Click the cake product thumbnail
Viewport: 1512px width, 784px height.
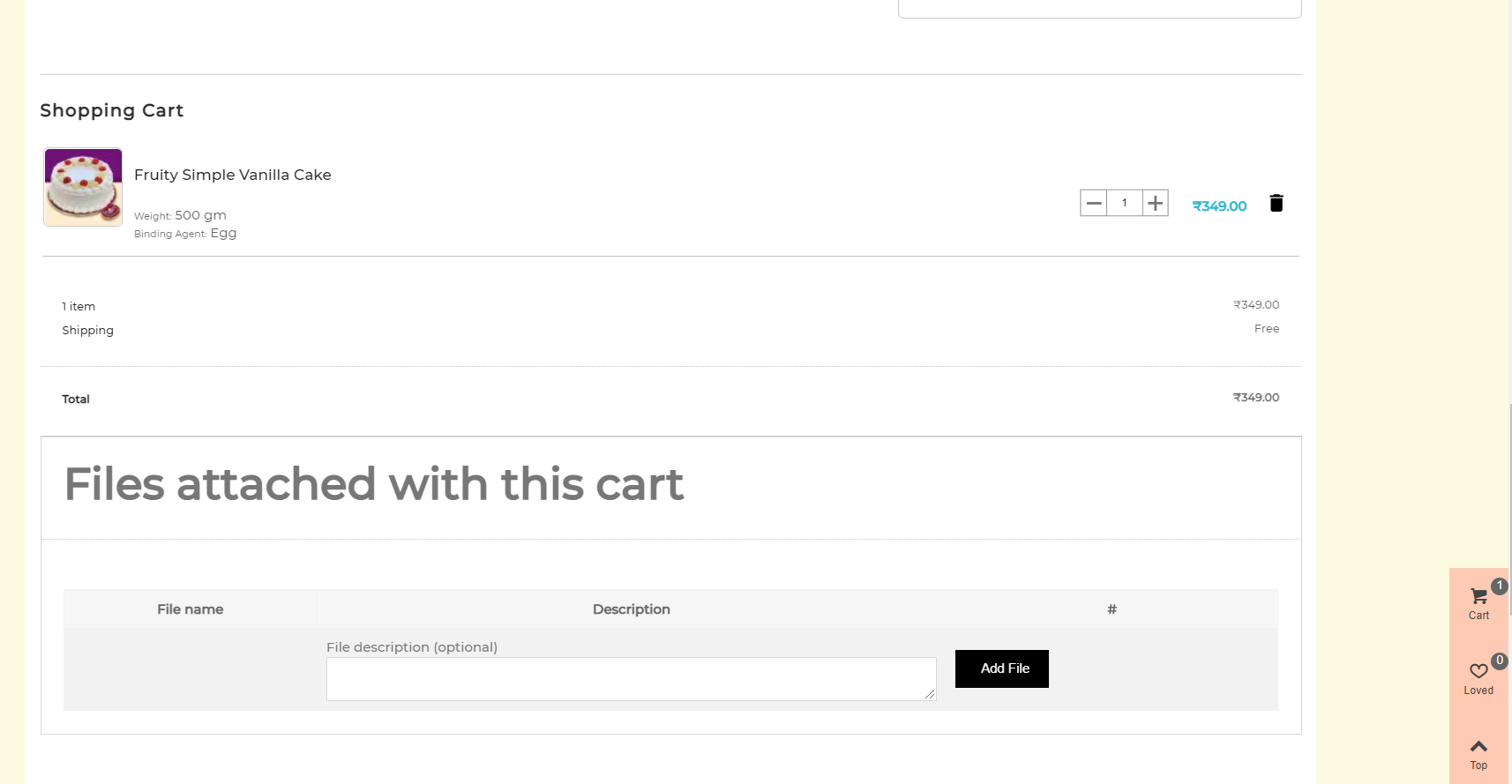83,187
